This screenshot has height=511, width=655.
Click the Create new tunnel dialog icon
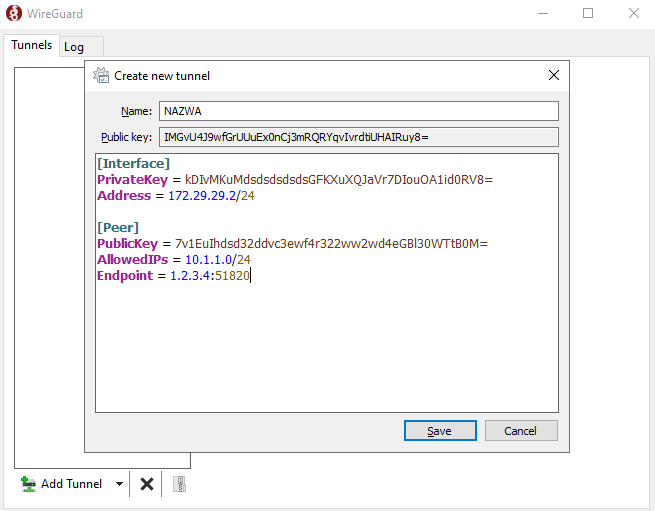101,75
